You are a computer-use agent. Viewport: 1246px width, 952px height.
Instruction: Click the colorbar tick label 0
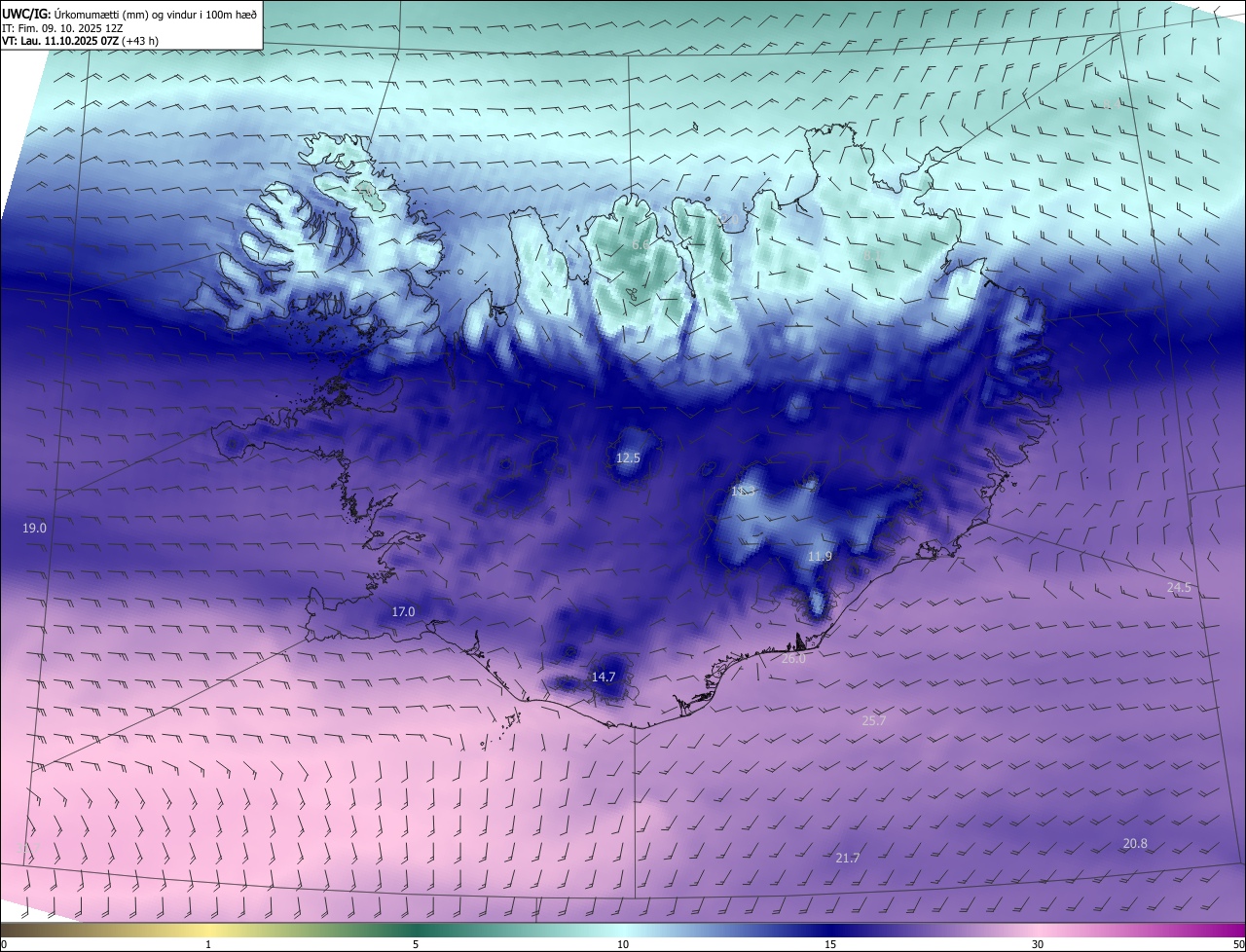click(x=4, y=944)
